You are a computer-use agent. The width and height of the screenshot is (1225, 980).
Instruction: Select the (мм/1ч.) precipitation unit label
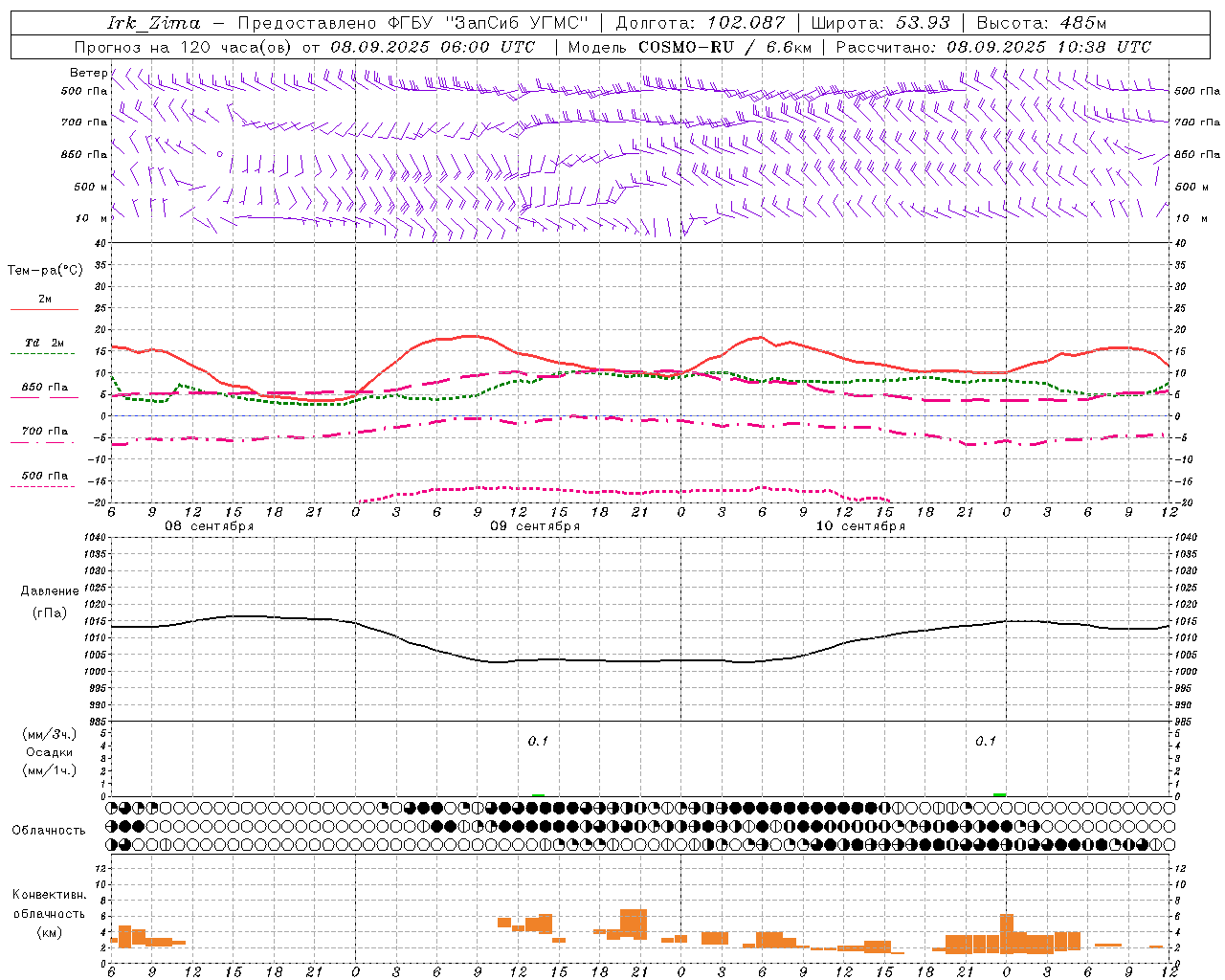pos(49,770)
